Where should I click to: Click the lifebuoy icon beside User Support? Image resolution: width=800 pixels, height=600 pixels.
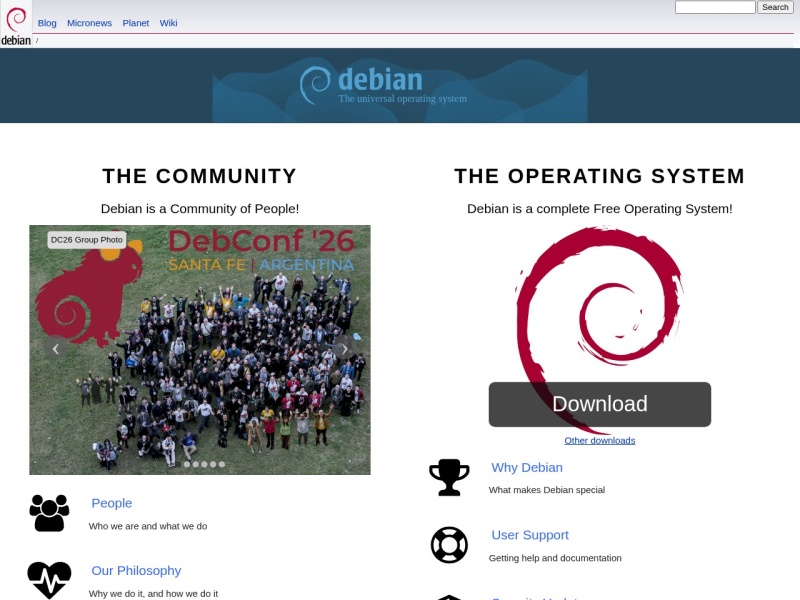point(449,545)
